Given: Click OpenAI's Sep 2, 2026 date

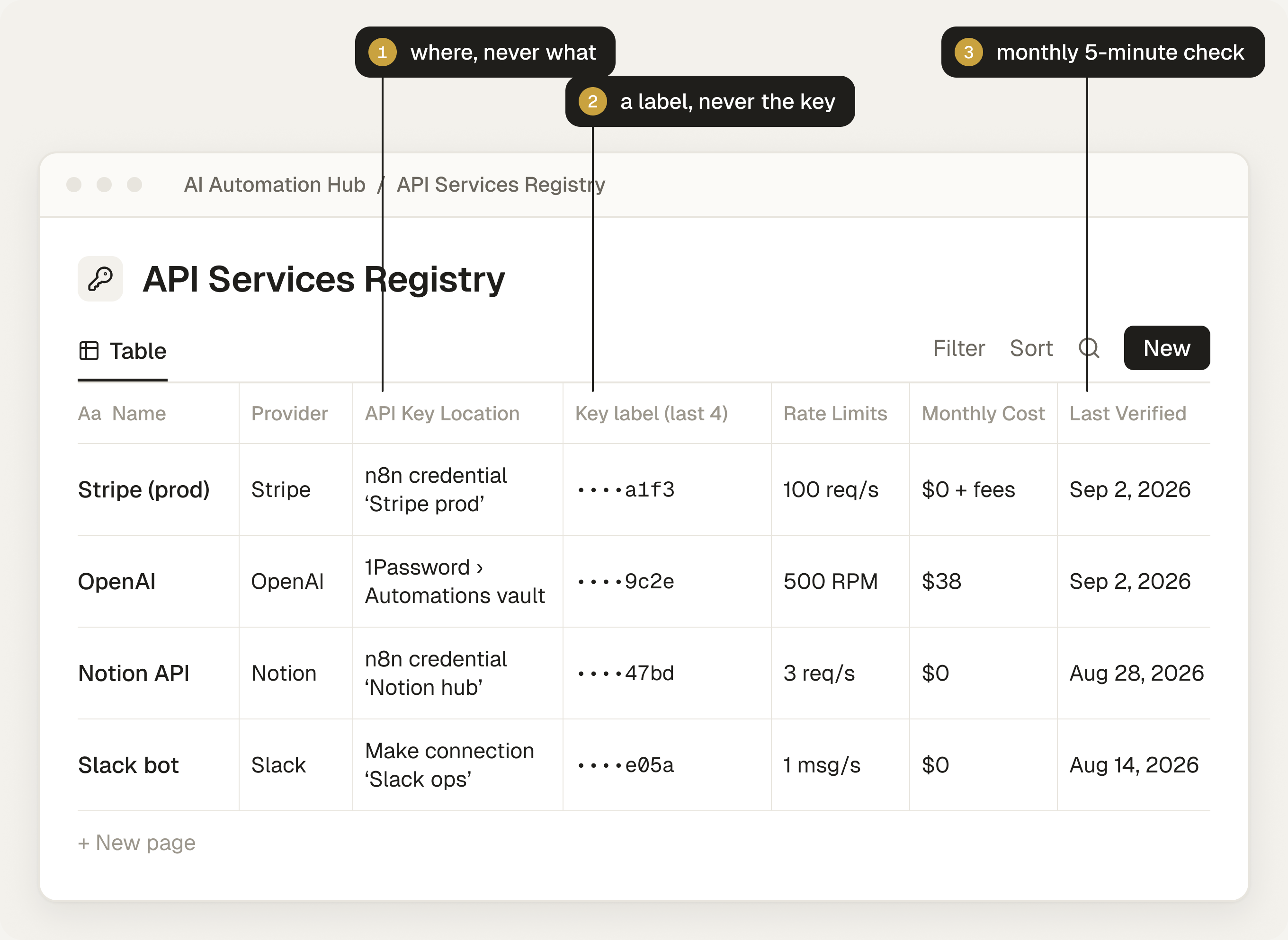Looking at the screenshot, I should pyautogui.click(x=1130, y=581).
